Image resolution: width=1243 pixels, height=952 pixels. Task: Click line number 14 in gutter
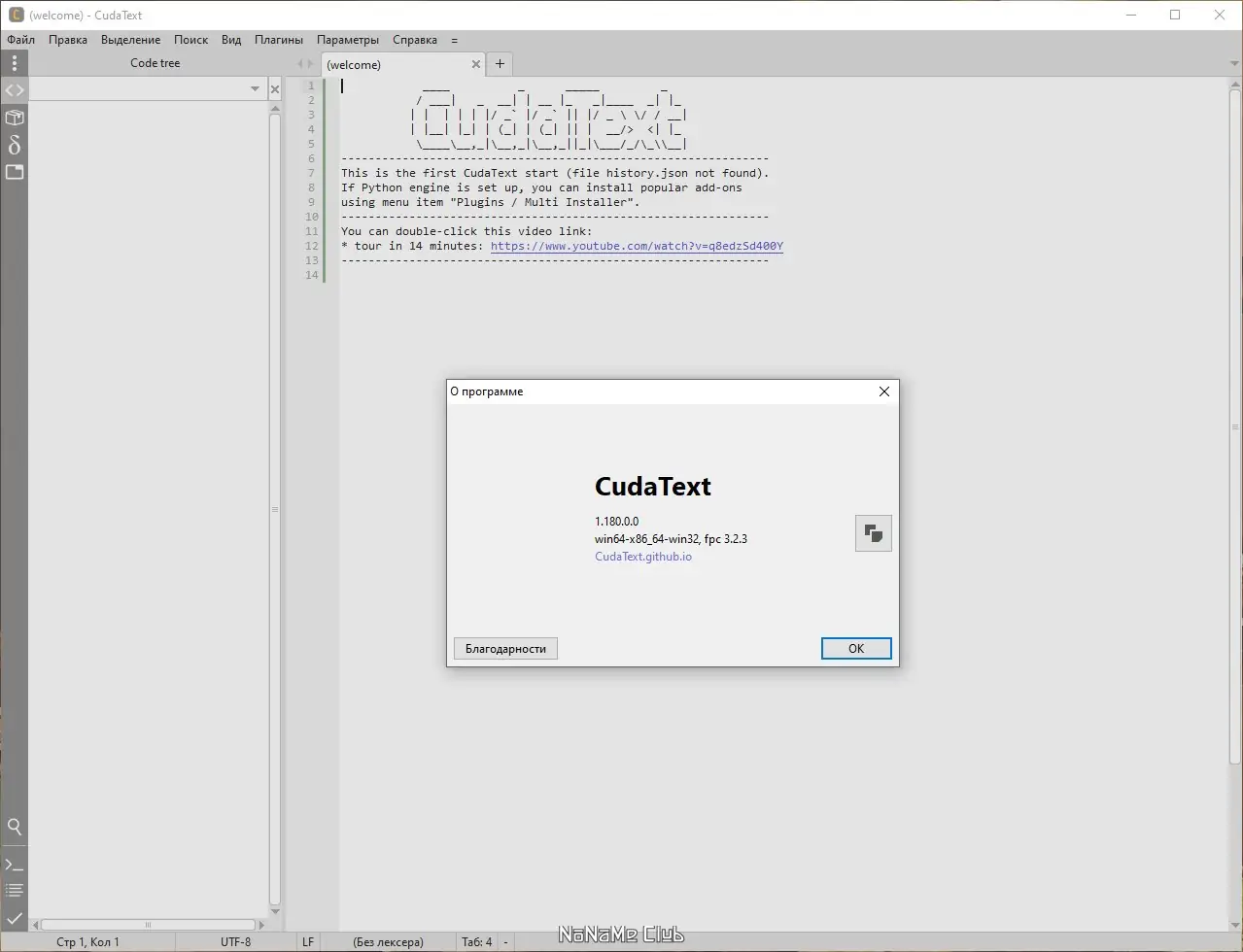coord(311,275)
